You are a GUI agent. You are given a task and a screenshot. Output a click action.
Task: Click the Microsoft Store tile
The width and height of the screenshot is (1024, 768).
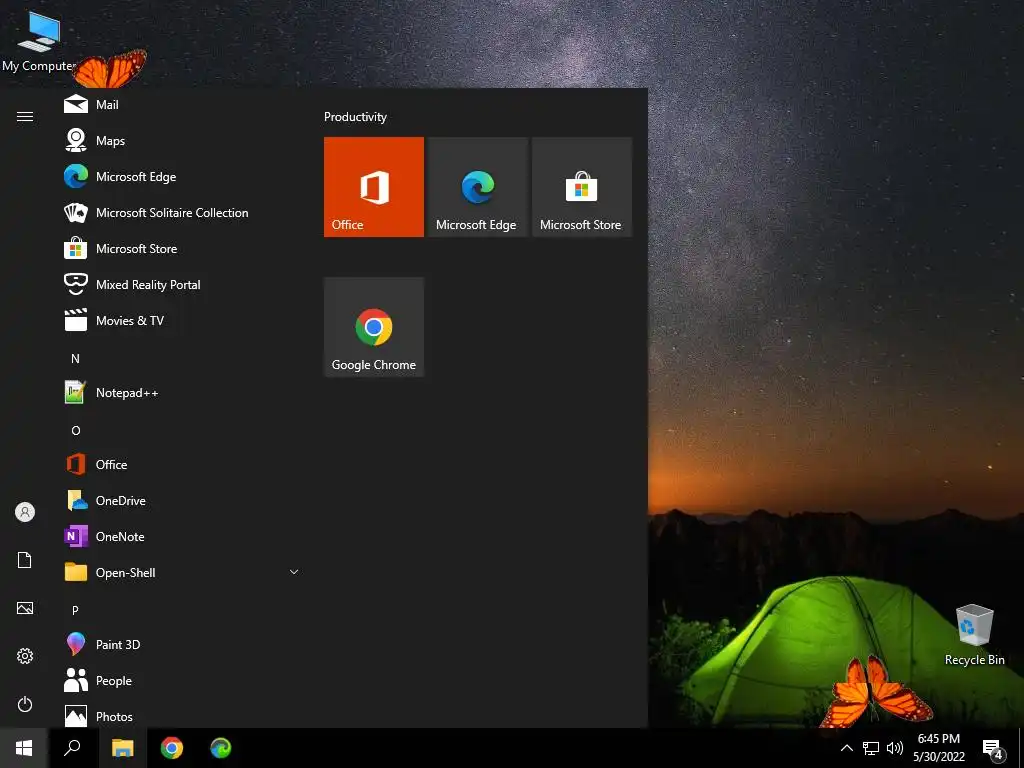click(x=582, y=187)
